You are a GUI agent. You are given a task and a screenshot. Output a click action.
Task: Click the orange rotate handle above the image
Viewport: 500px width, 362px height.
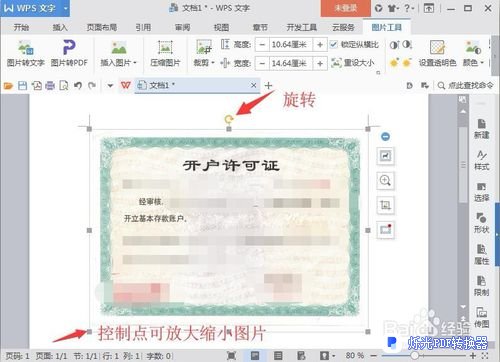tap(229, 119)
